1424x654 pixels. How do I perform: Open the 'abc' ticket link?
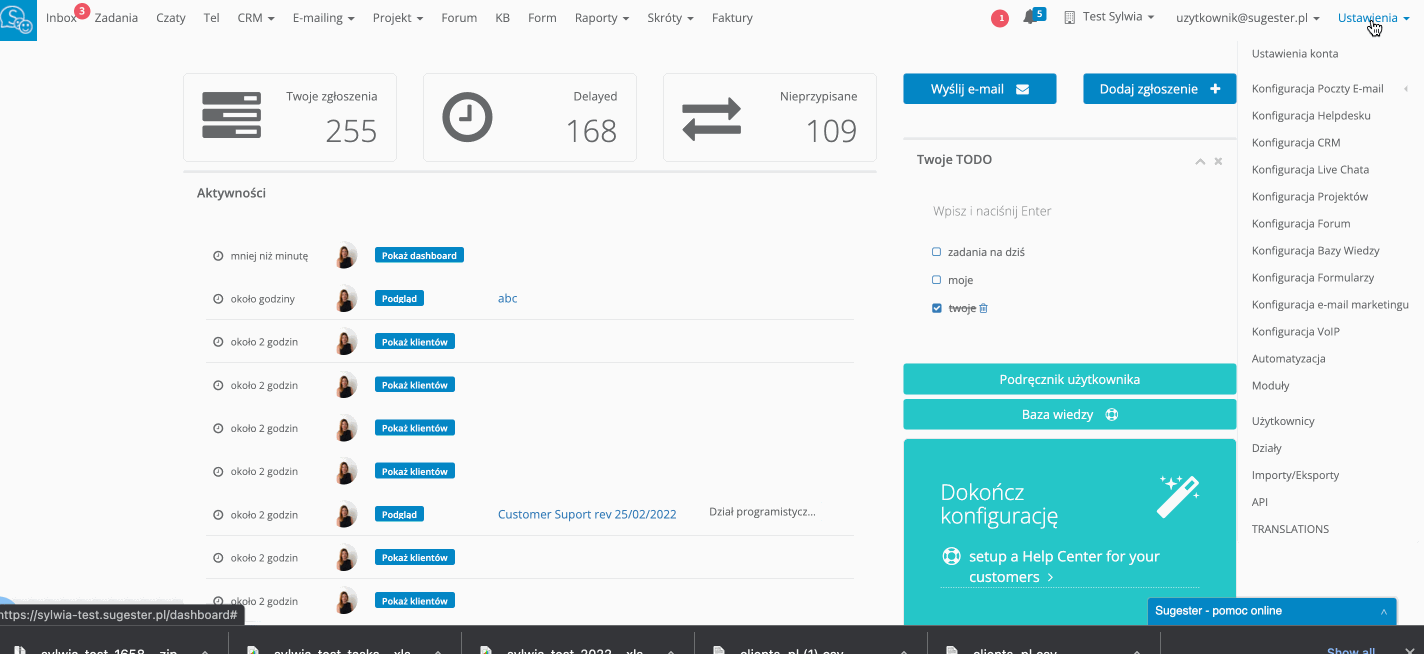click(x=508, y=298)
